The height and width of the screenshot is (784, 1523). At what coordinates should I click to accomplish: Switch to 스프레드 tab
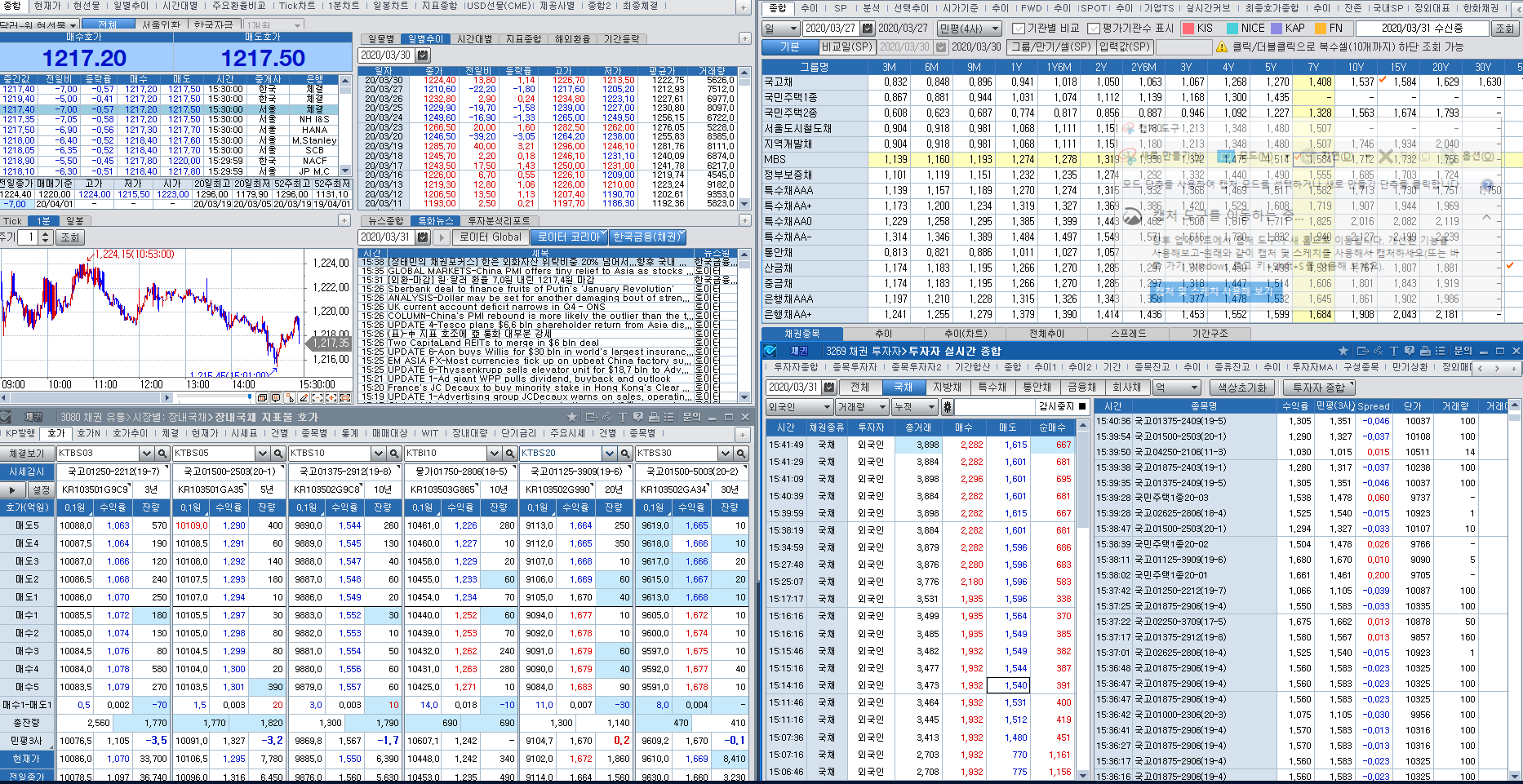coord(1128,334)
